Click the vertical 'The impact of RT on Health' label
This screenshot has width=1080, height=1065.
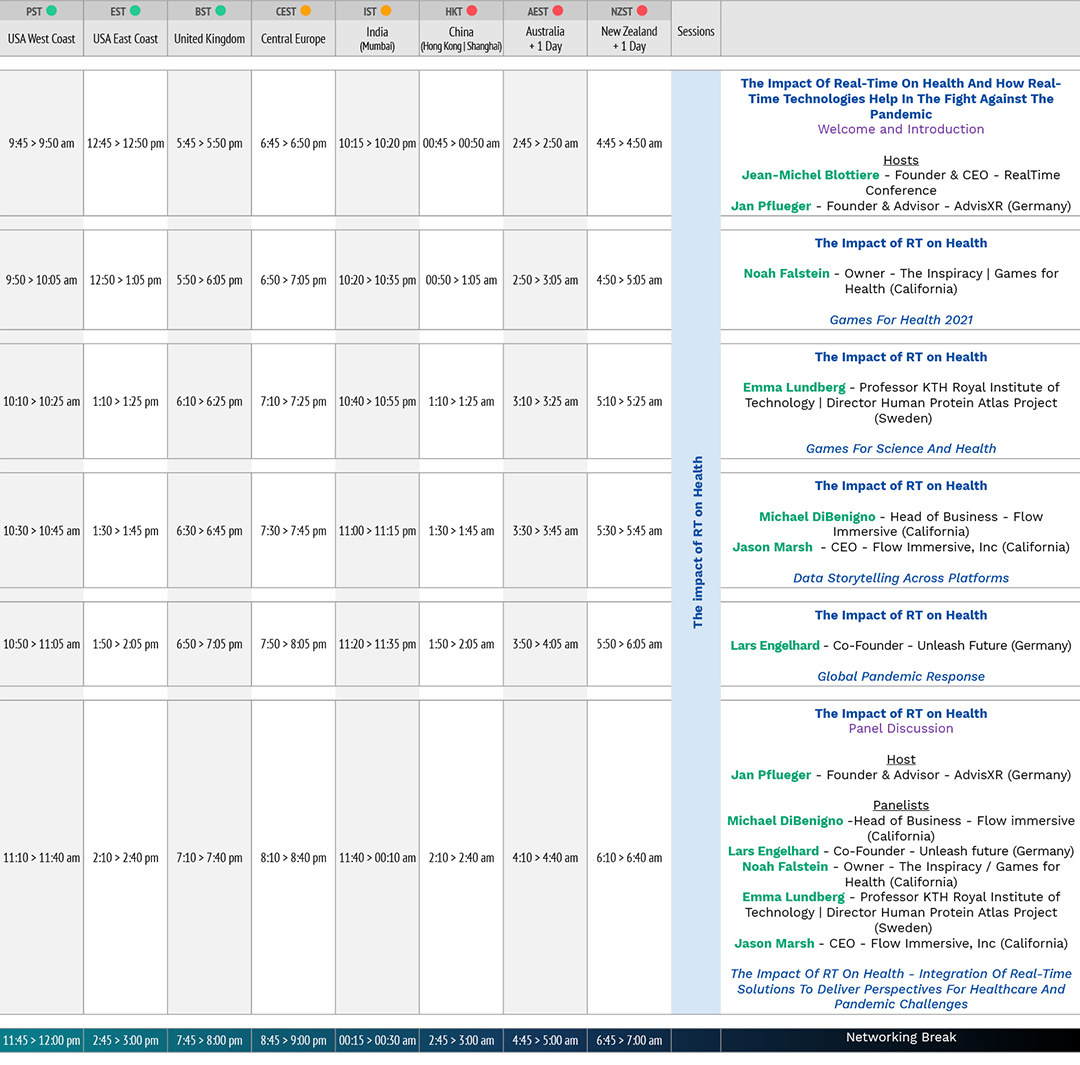coord(698,542)
